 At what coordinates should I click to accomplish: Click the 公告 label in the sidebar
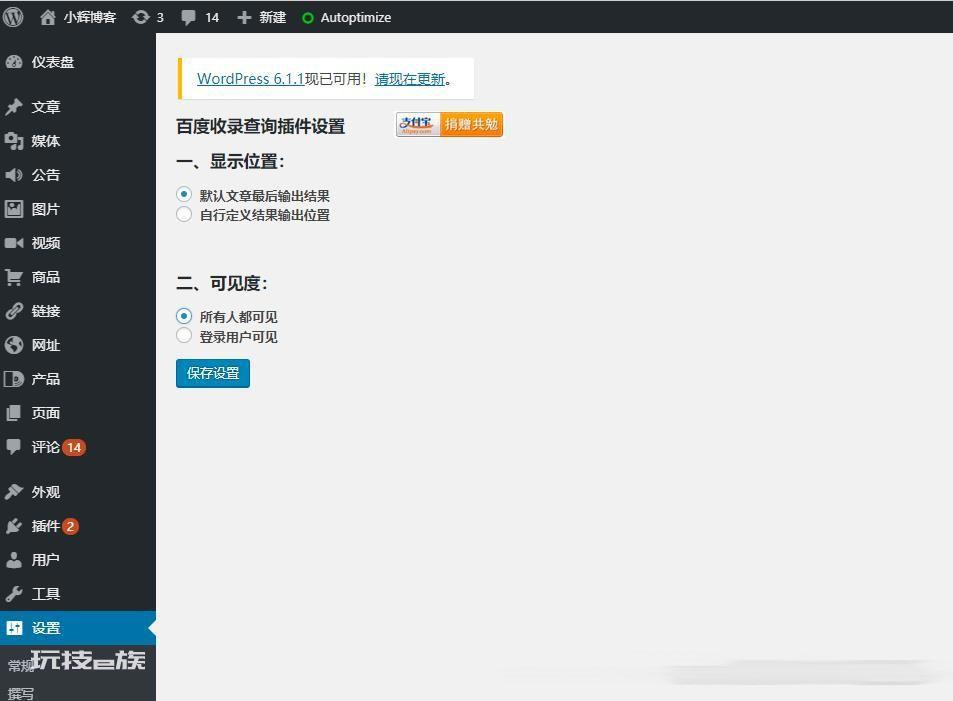(x=46, y=175)
